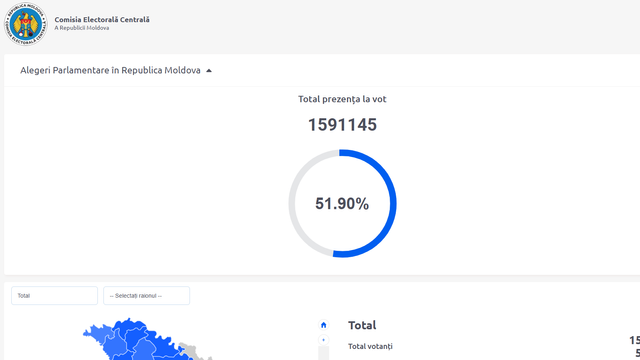Screen dimensions: 640x360
Task: Open the Total filter dropdown
Action: (x=54, y=296)
